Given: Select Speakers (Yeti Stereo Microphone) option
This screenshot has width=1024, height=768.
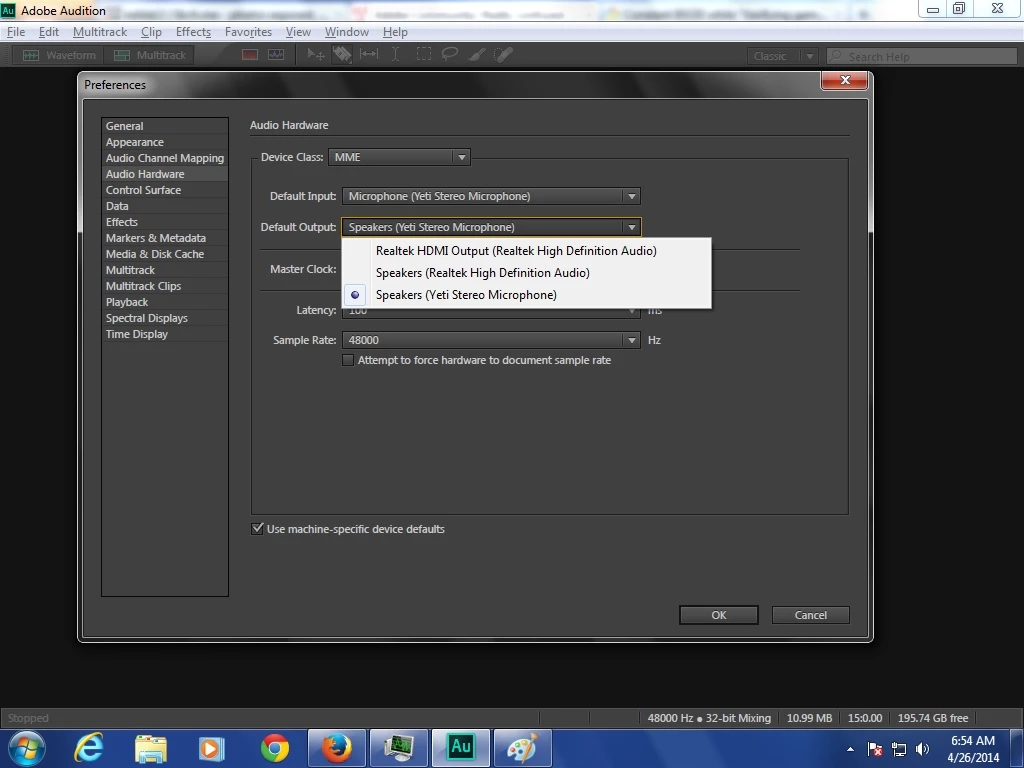Looking at the screenshot, I should pyautogui.click(x=526, y=295).
